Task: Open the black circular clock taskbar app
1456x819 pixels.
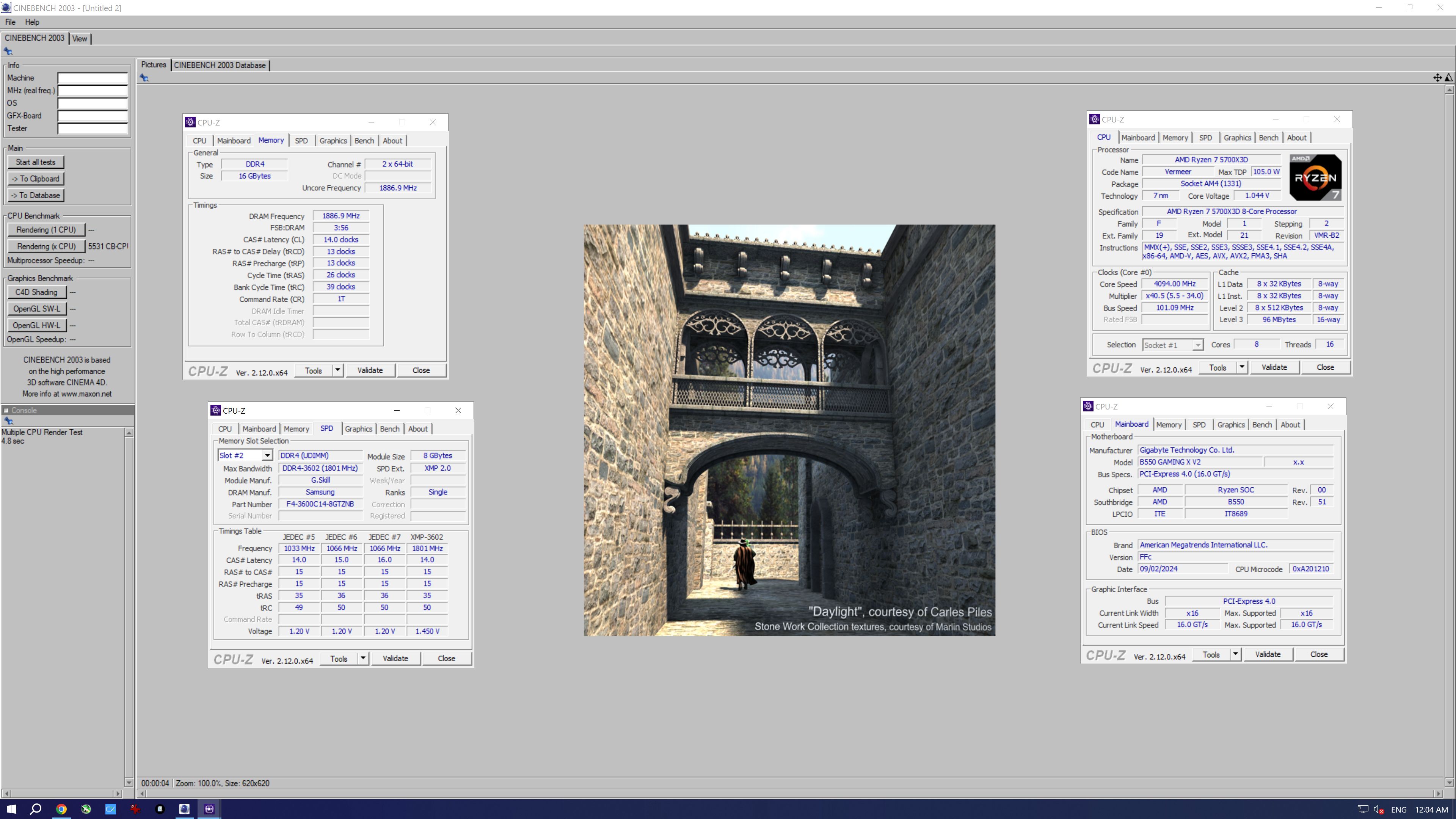Action: pyautogui.click(x=160, y=809)
